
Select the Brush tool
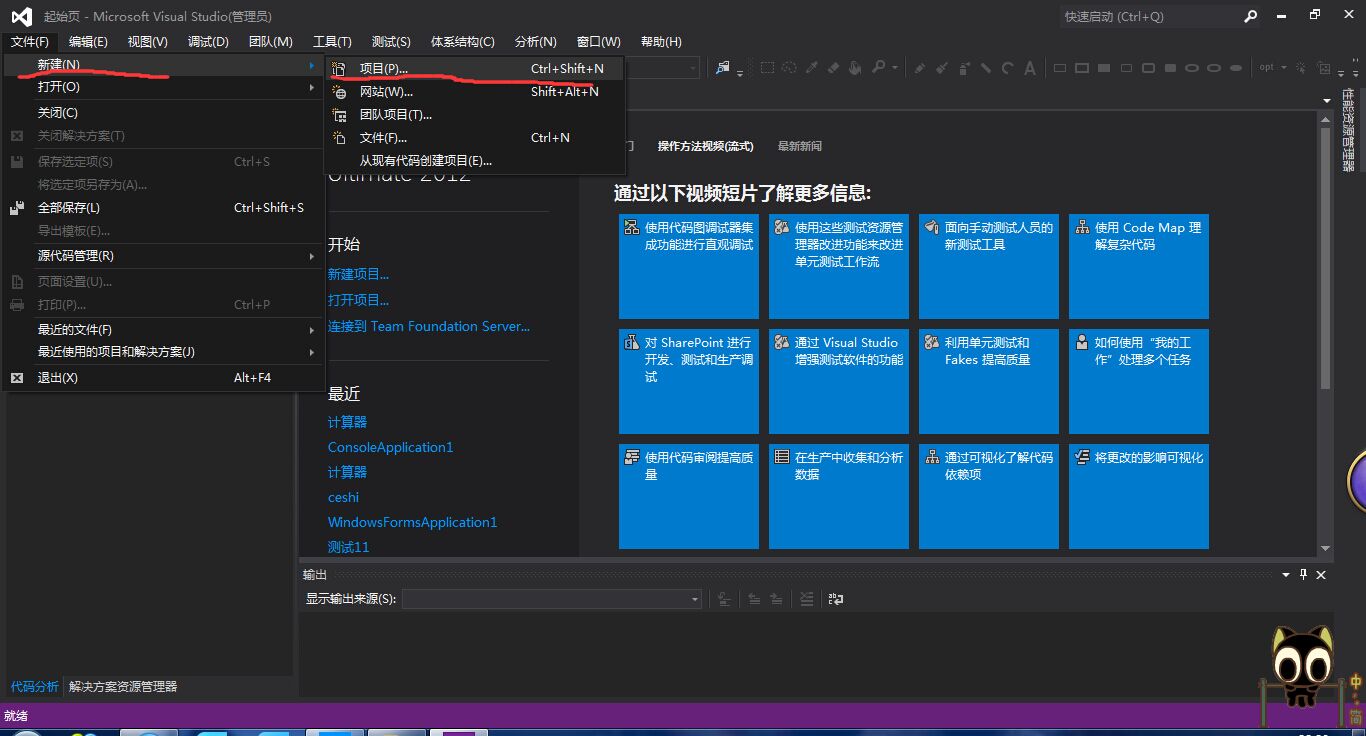[942, 68]
